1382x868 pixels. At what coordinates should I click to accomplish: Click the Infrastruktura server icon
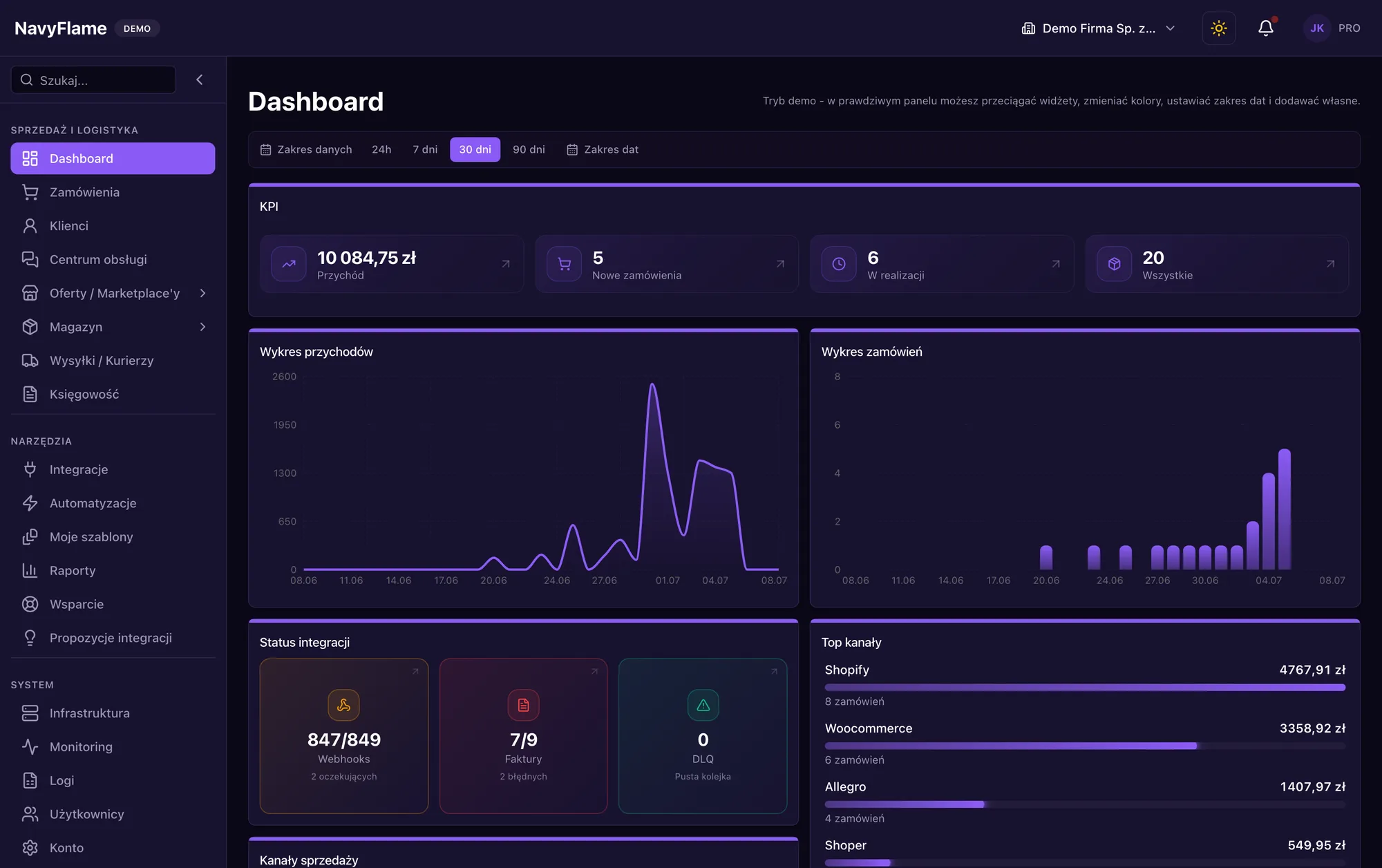[30, 713]
